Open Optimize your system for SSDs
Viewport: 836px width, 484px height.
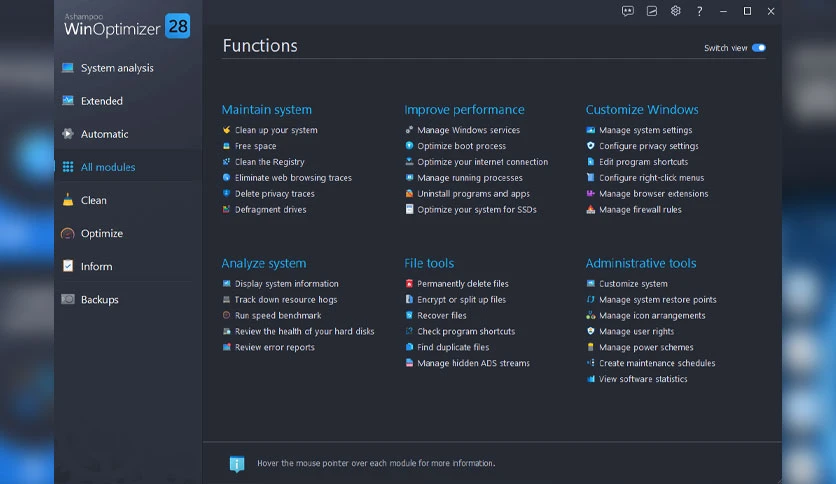point(477,209)
